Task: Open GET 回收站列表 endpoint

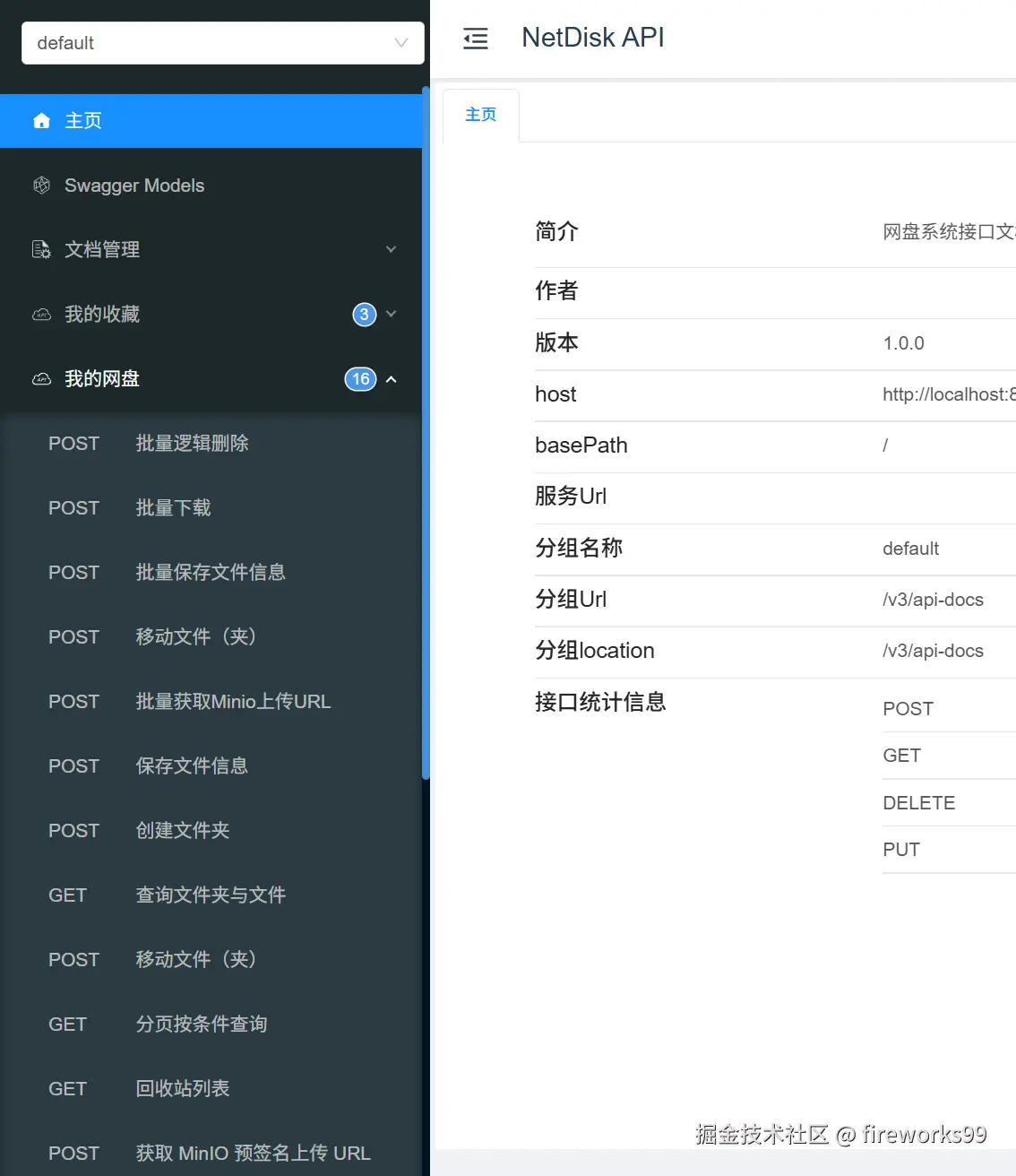Action: [211, 1089]
